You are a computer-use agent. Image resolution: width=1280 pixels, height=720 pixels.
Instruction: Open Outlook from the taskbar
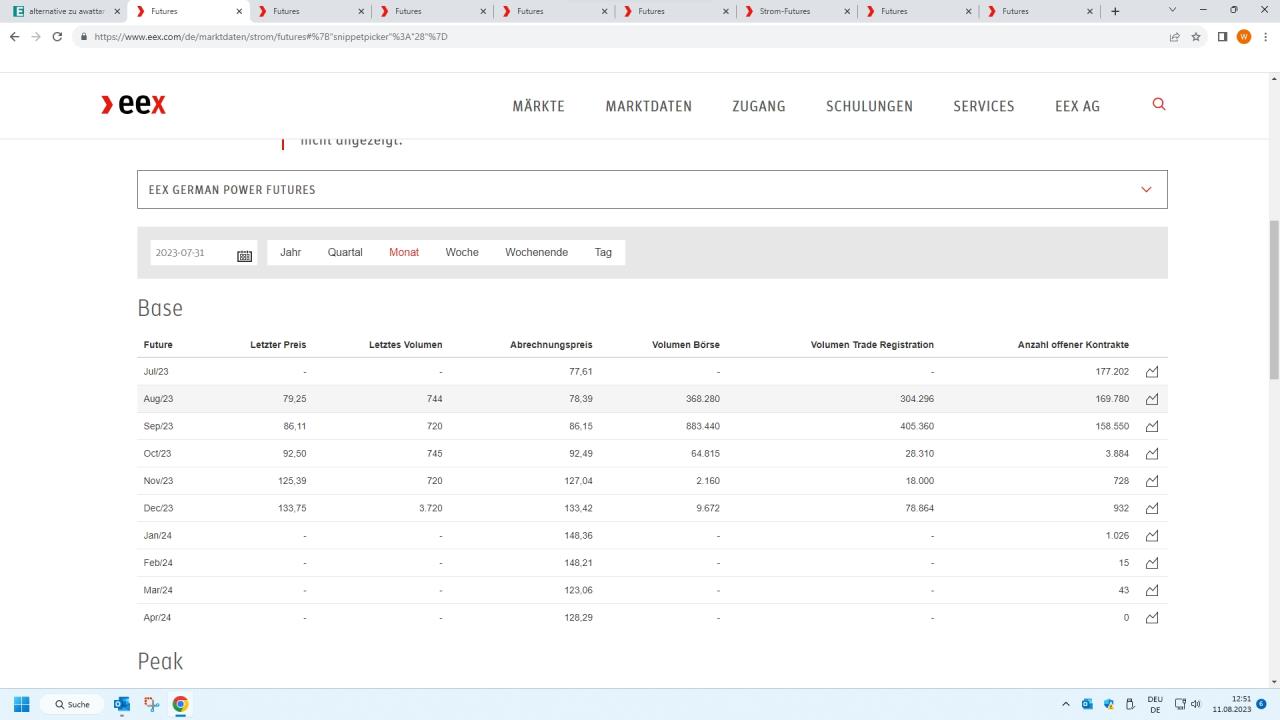click(122, 704)
